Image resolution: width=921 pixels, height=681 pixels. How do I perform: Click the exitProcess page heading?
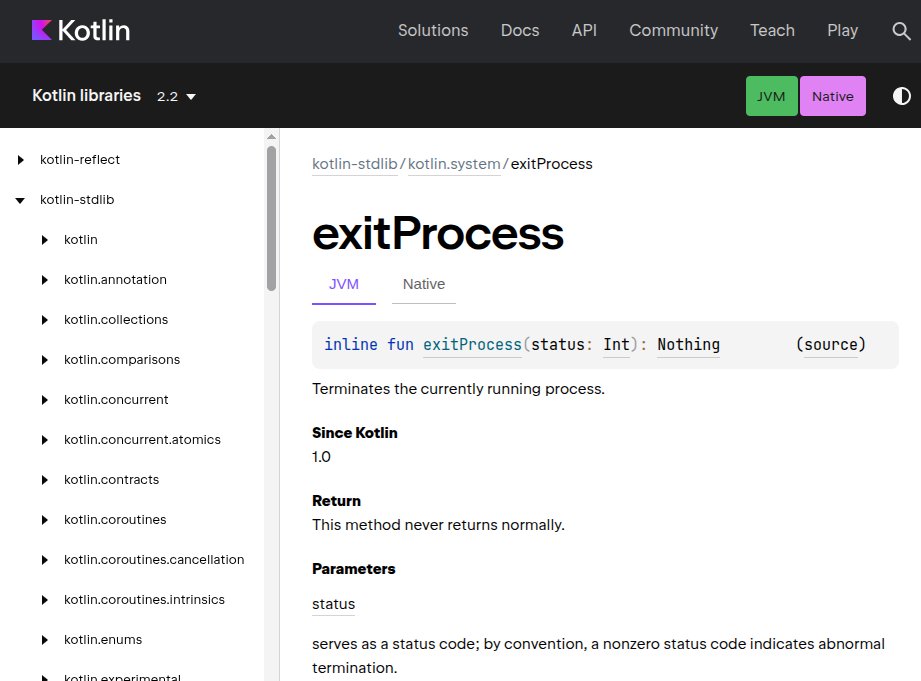pos(438,233)
